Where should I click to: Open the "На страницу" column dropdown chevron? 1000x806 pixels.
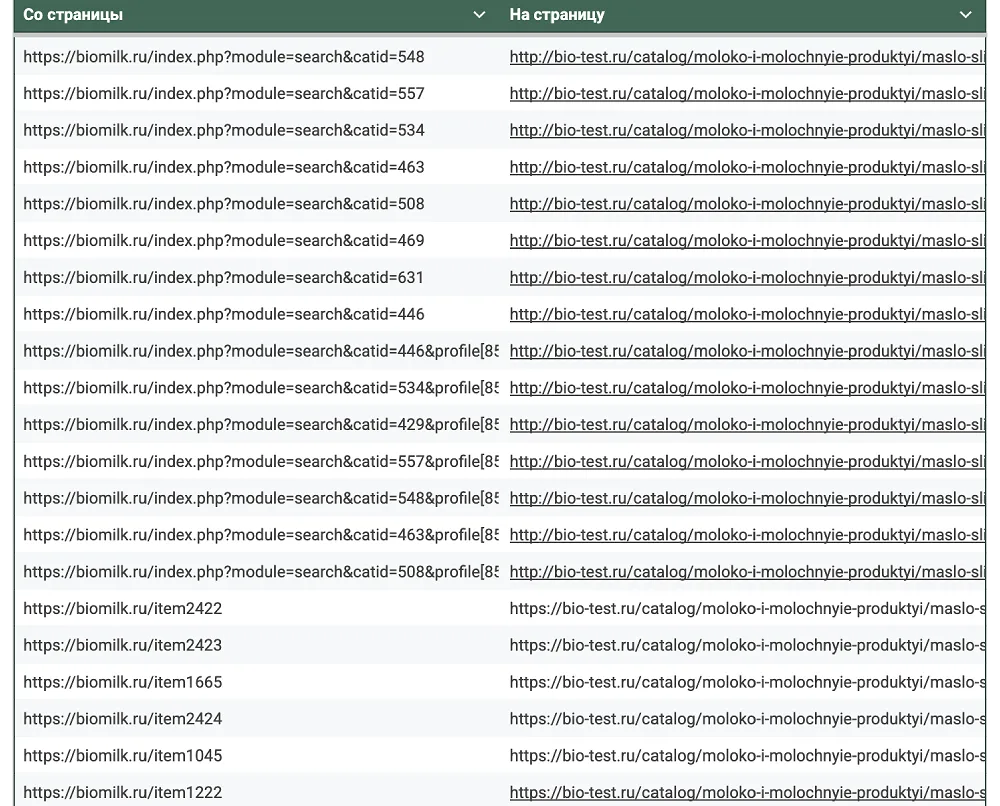965,15
